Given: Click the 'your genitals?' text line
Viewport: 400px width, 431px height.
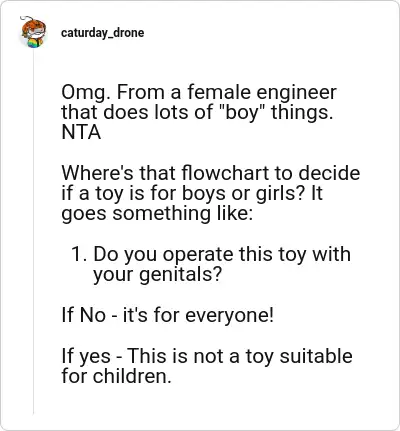Looking at the screenshot, I should [157, 275].
